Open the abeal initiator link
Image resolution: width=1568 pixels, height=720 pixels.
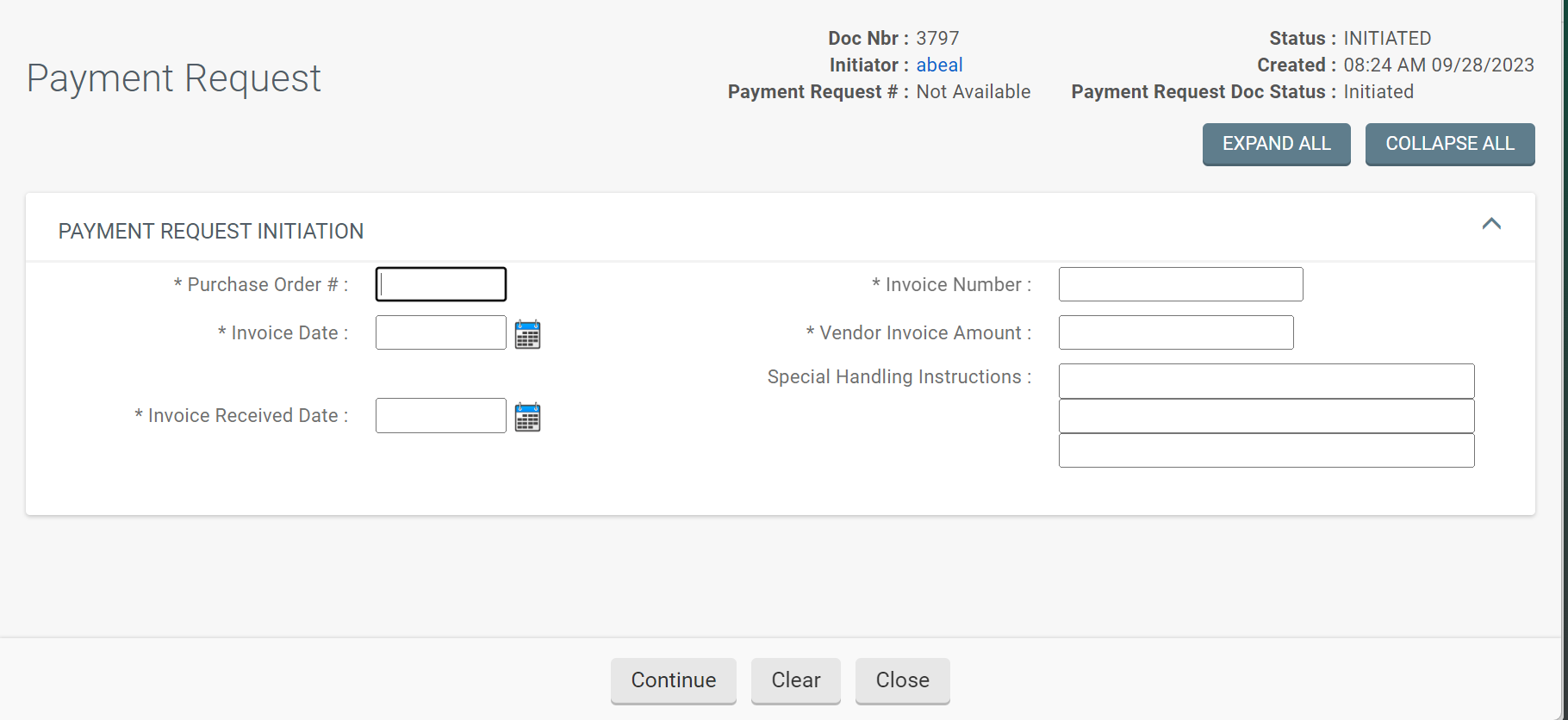pyautogui.click(x=939, y=65)
